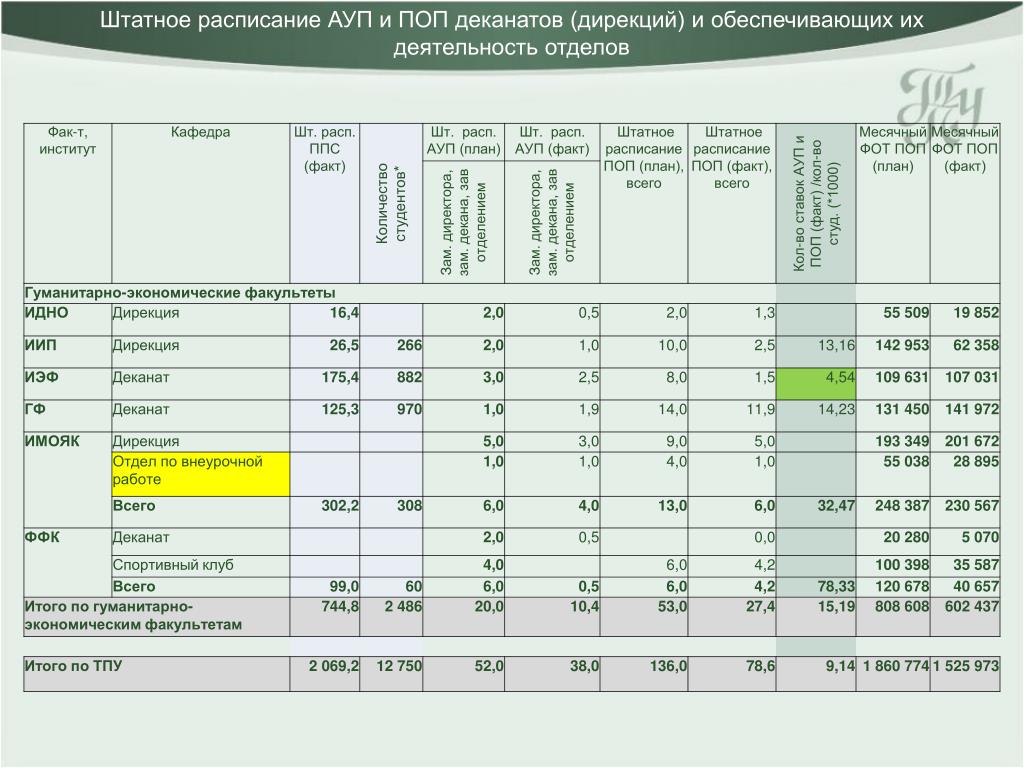The width and height of the screenshot is (1024, 768).
Task: Click the actual payroll value "35 587"
Action: [976, 565]
